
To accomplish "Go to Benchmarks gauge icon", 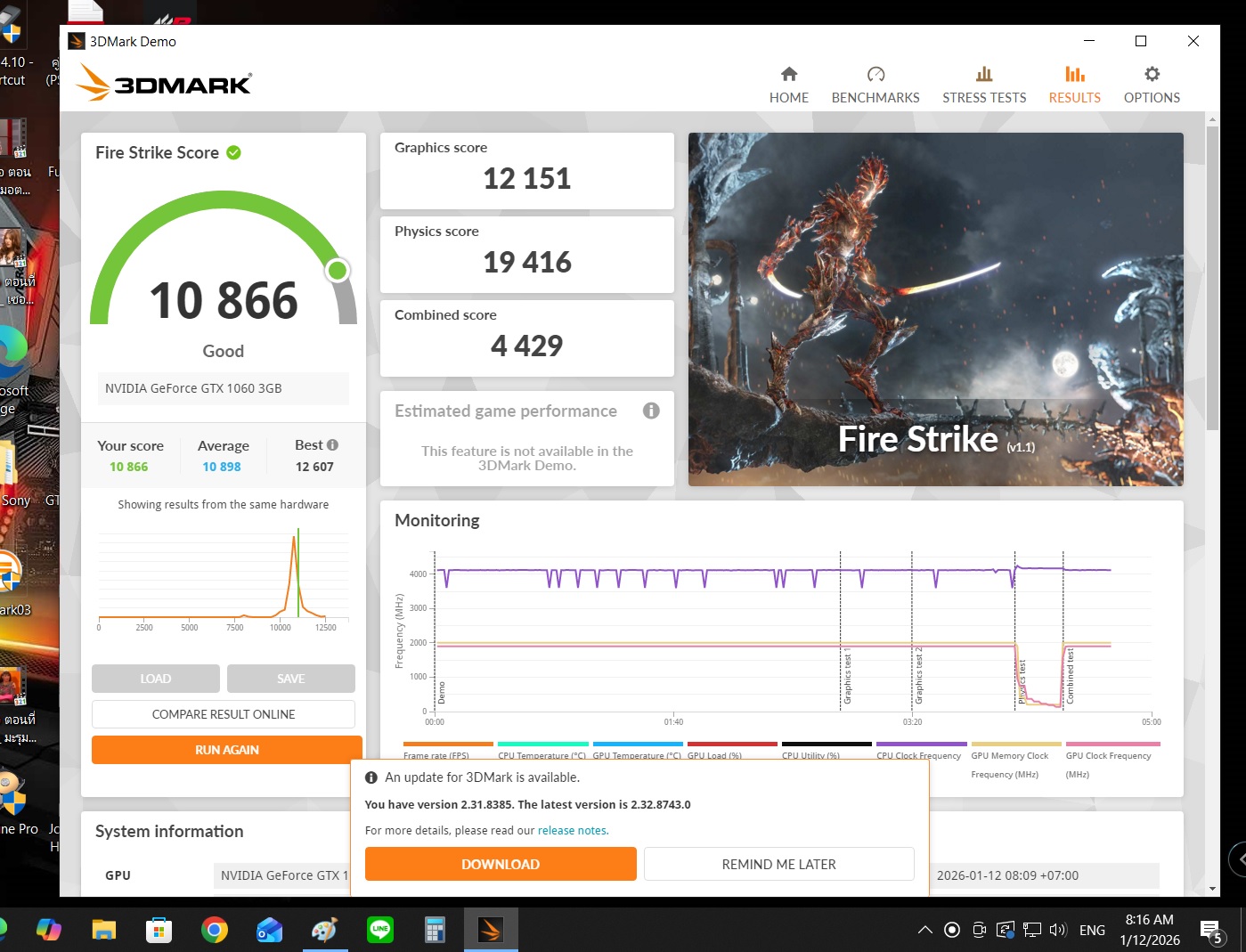I will click(x=875, y=75).
